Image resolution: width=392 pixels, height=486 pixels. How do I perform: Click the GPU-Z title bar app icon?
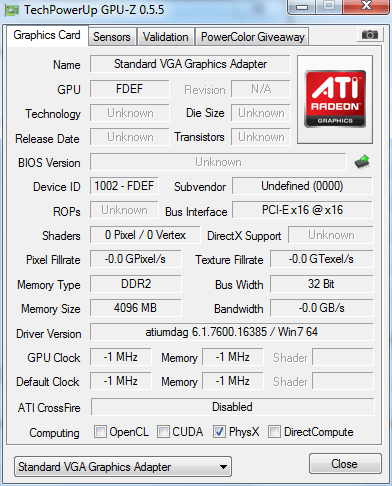coord(11,10)
